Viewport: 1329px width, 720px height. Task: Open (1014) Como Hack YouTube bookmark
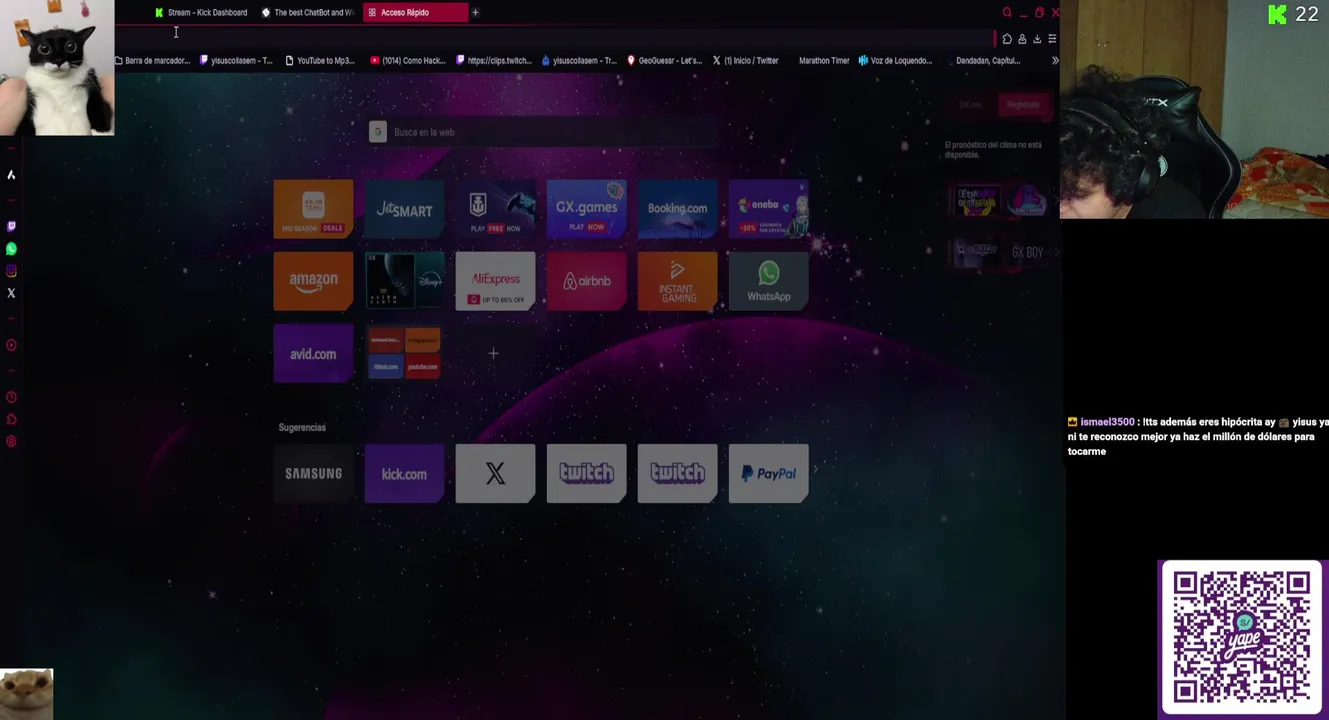(x=408, y=61)
